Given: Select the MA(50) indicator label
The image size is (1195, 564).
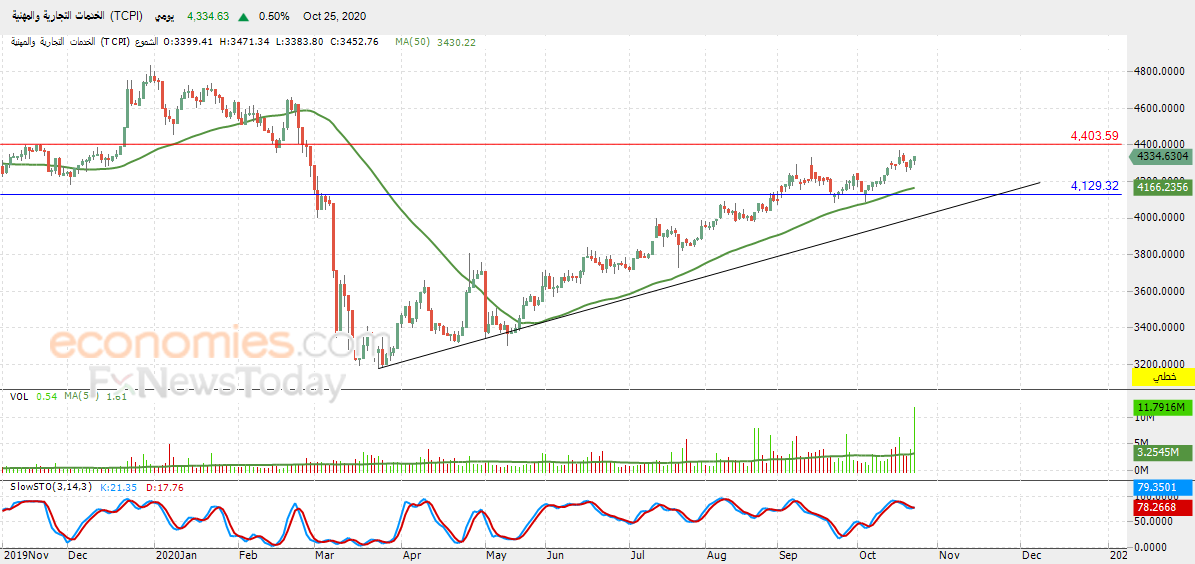Looking at the screenshot, I should [x=413, y=42].
